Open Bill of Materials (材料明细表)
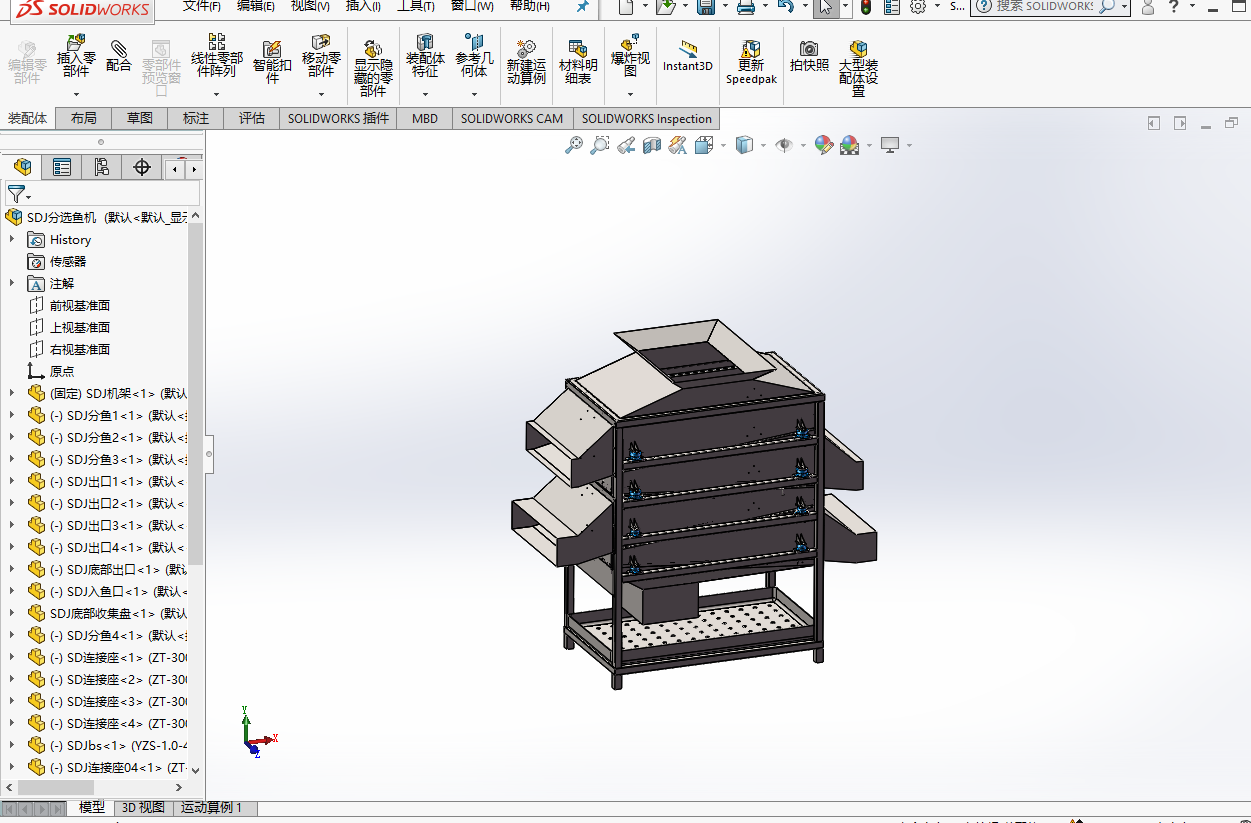The width and height of the screenshot is (1251, 823). [578, 62]
